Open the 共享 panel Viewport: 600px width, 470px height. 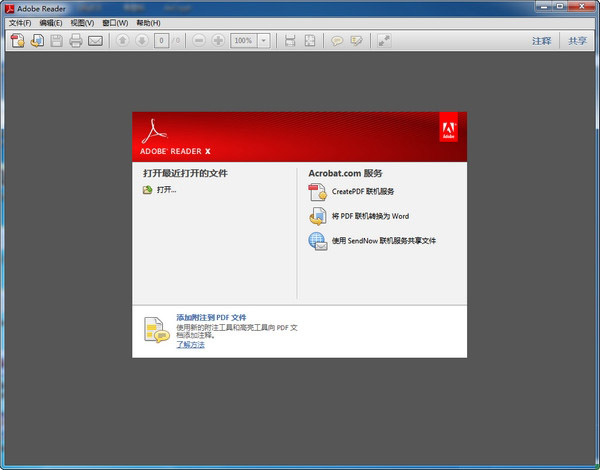(x=577, y=41)
